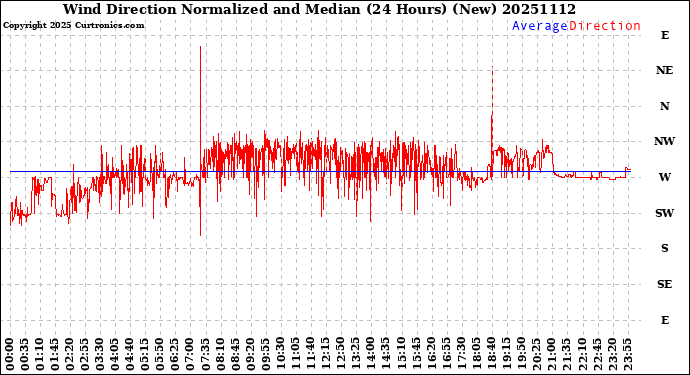Click the 21:35 time axis label
Screen dimensions: 690x375
(x=567, y=354)
